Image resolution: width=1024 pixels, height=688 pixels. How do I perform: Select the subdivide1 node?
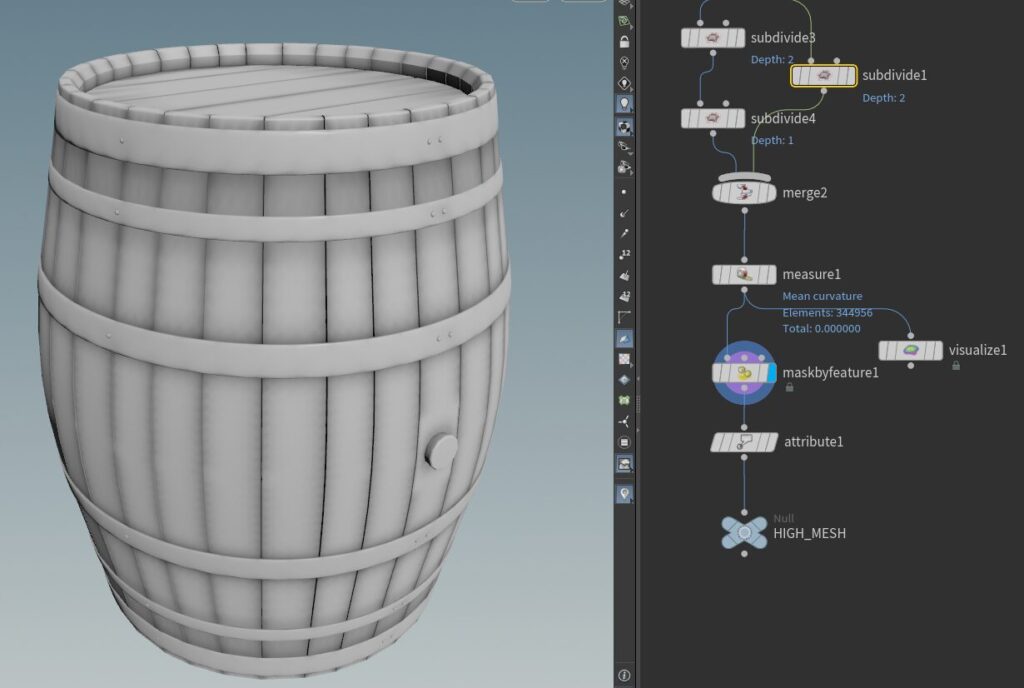point(823,76)
